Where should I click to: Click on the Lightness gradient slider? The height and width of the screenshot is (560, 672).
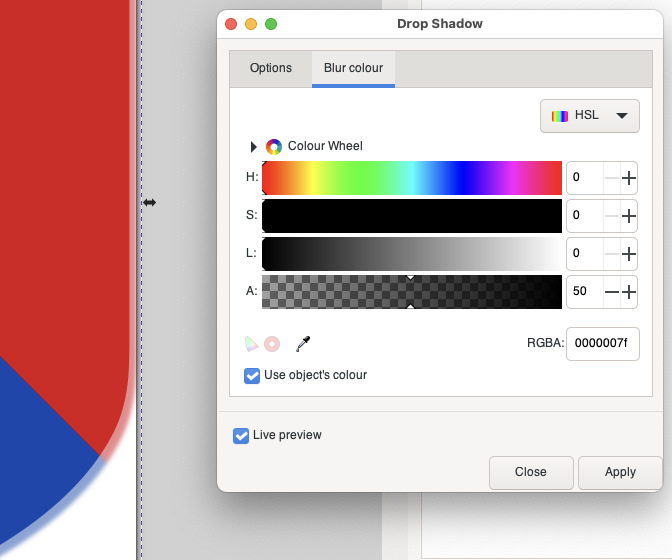point(412,254)
